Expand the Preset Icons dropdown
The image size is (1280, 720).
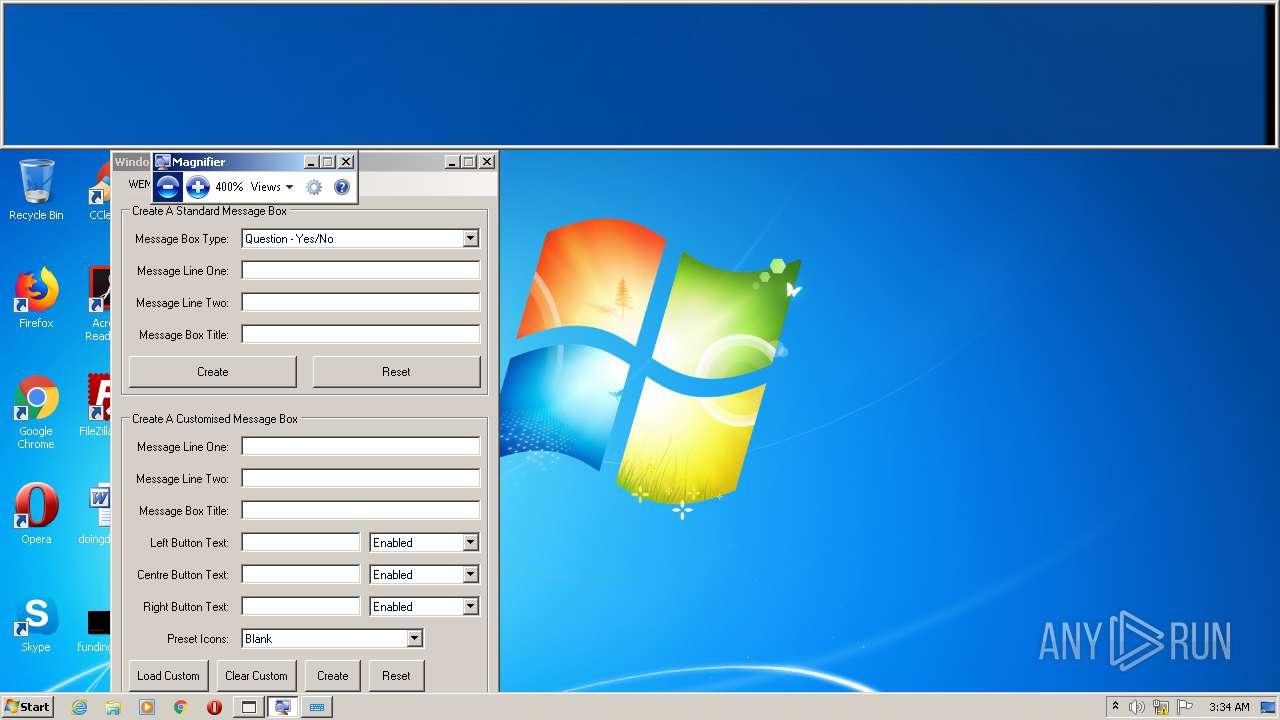coord(414,639)
